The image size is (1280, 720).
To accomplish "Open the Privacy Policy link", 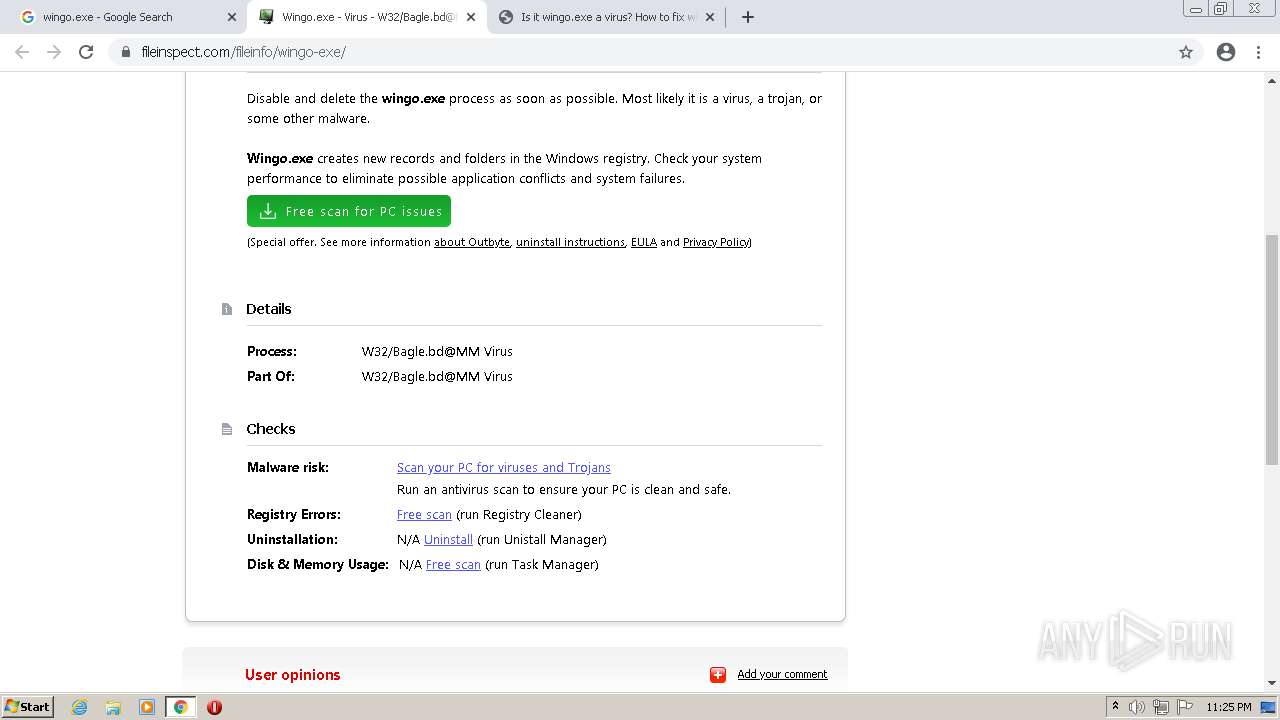I will (716, 242).
